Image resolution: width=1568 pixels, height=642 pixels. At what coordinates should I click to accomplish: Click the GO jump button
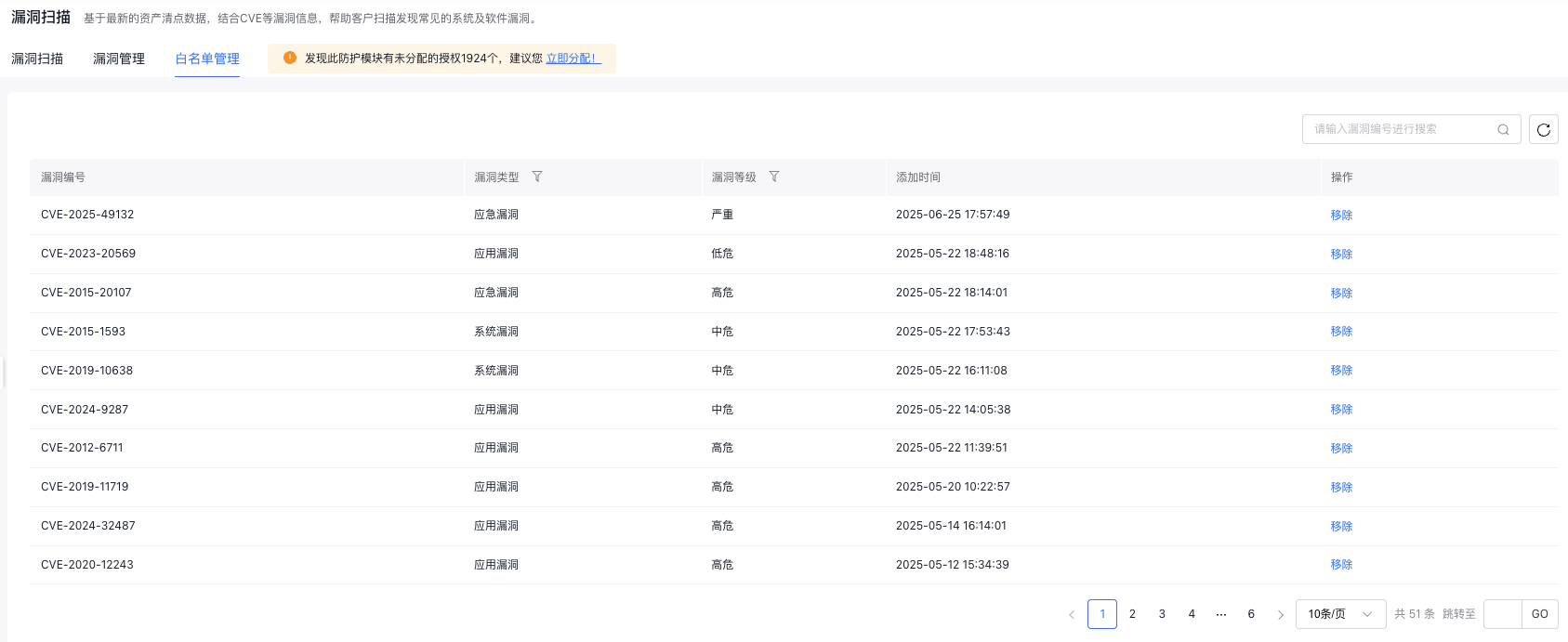[1540, 614]
